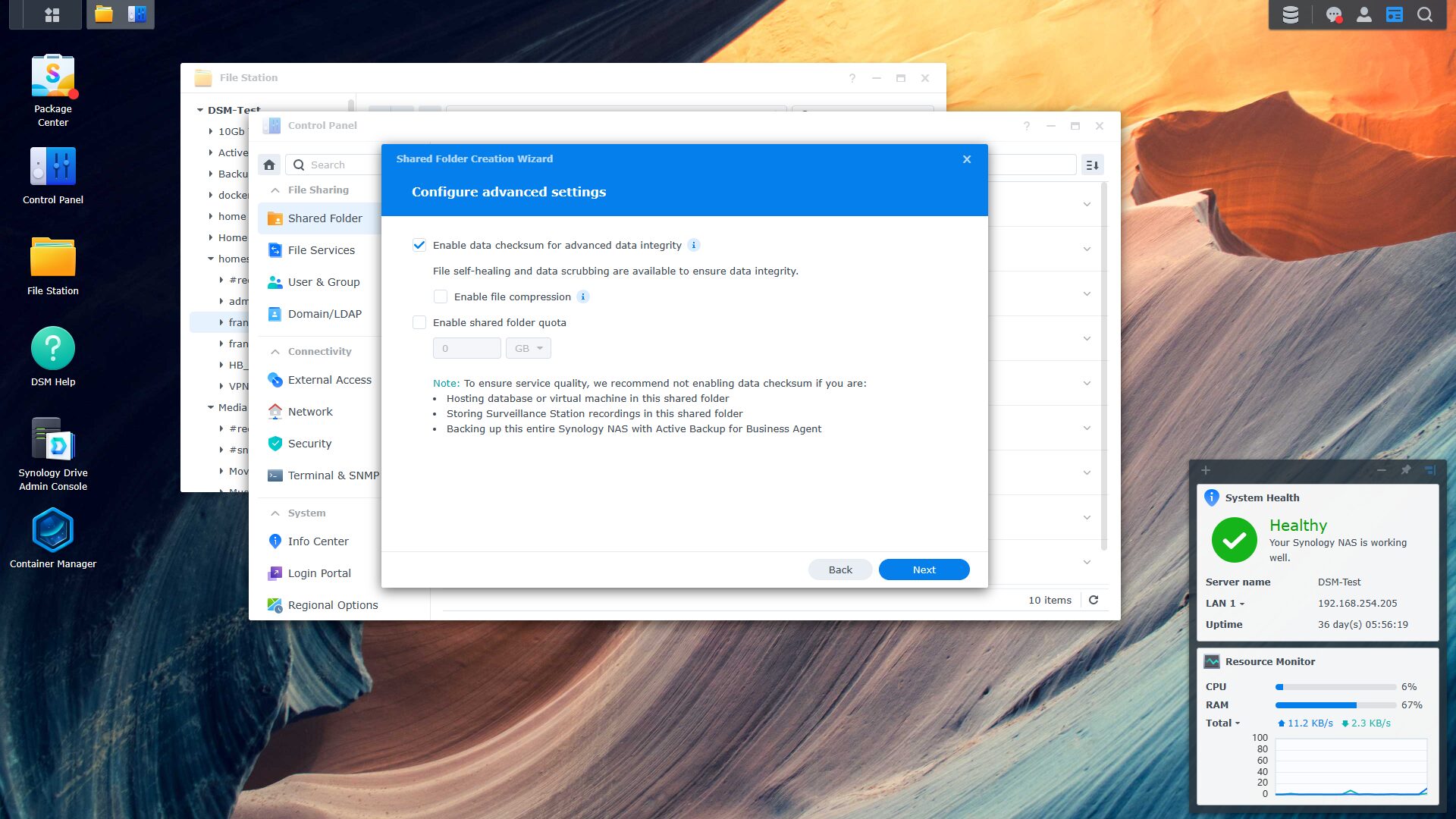Open help for Control Panel window

click(x=1027, y=126)
